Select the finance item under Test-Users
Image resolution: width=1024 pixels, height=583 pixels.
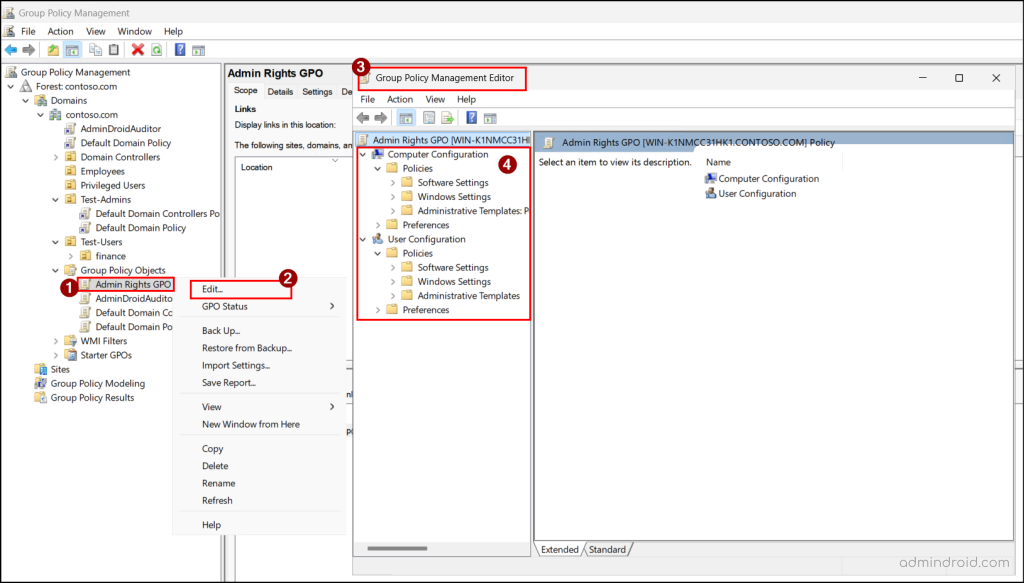[113, 256]
